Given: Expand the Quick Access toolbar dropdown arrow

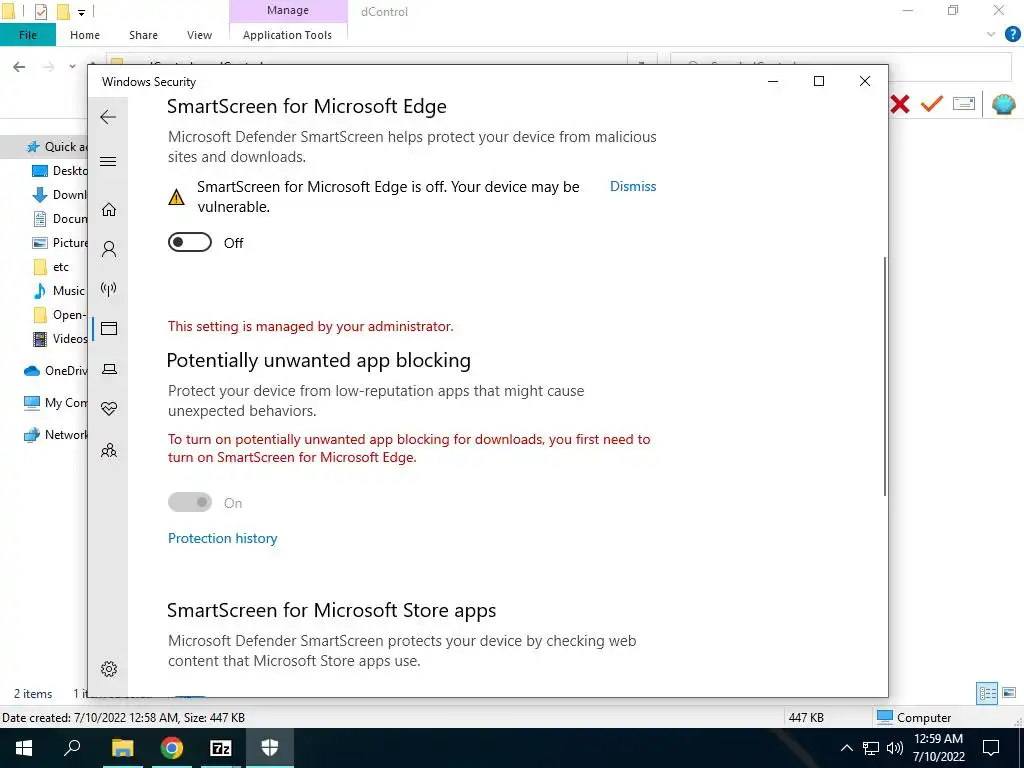Looking at the screenshot, I should pos(81,12).
